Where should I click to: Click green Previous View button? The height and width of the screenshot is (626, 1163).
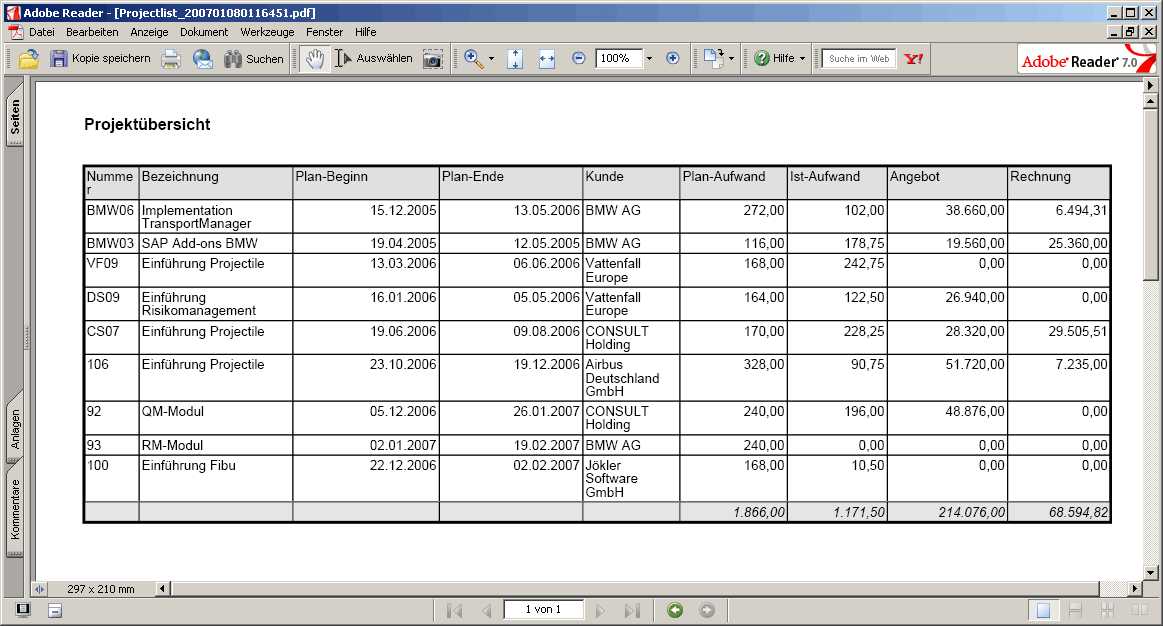click(x=675, y=610)
